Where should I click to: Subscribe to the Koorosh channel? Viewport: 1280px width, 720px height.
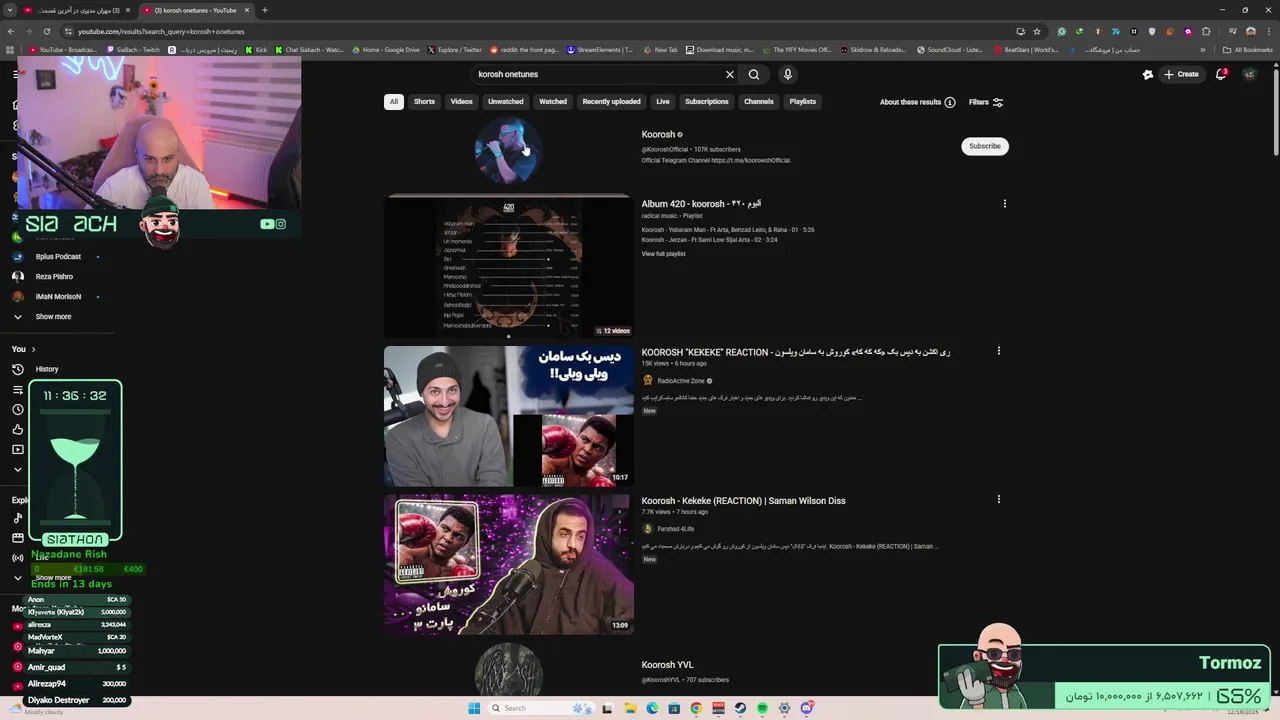pyautogui.click(x=984, y=146)
